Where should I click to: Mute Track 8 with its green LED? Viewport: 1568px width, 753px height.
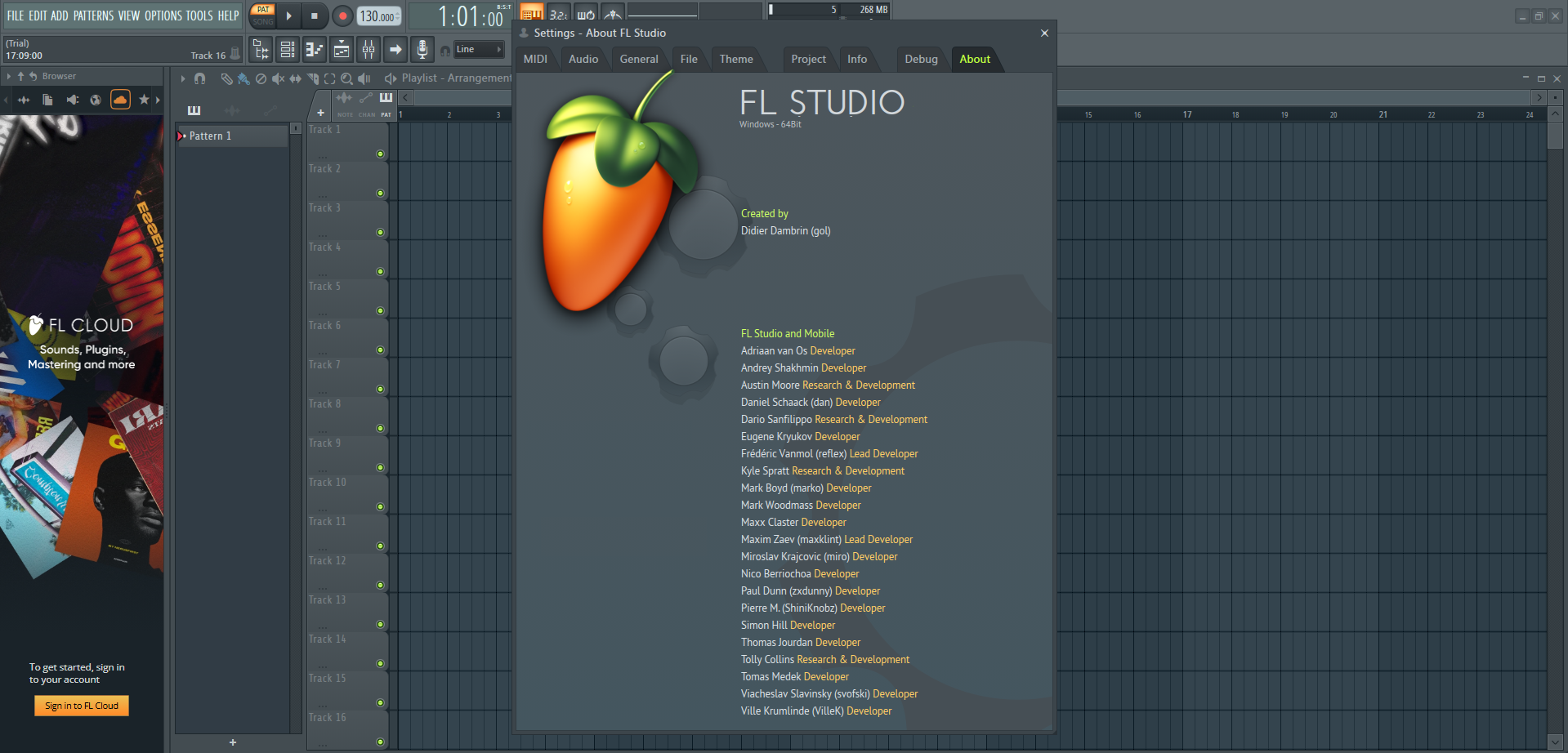[380, 428]
